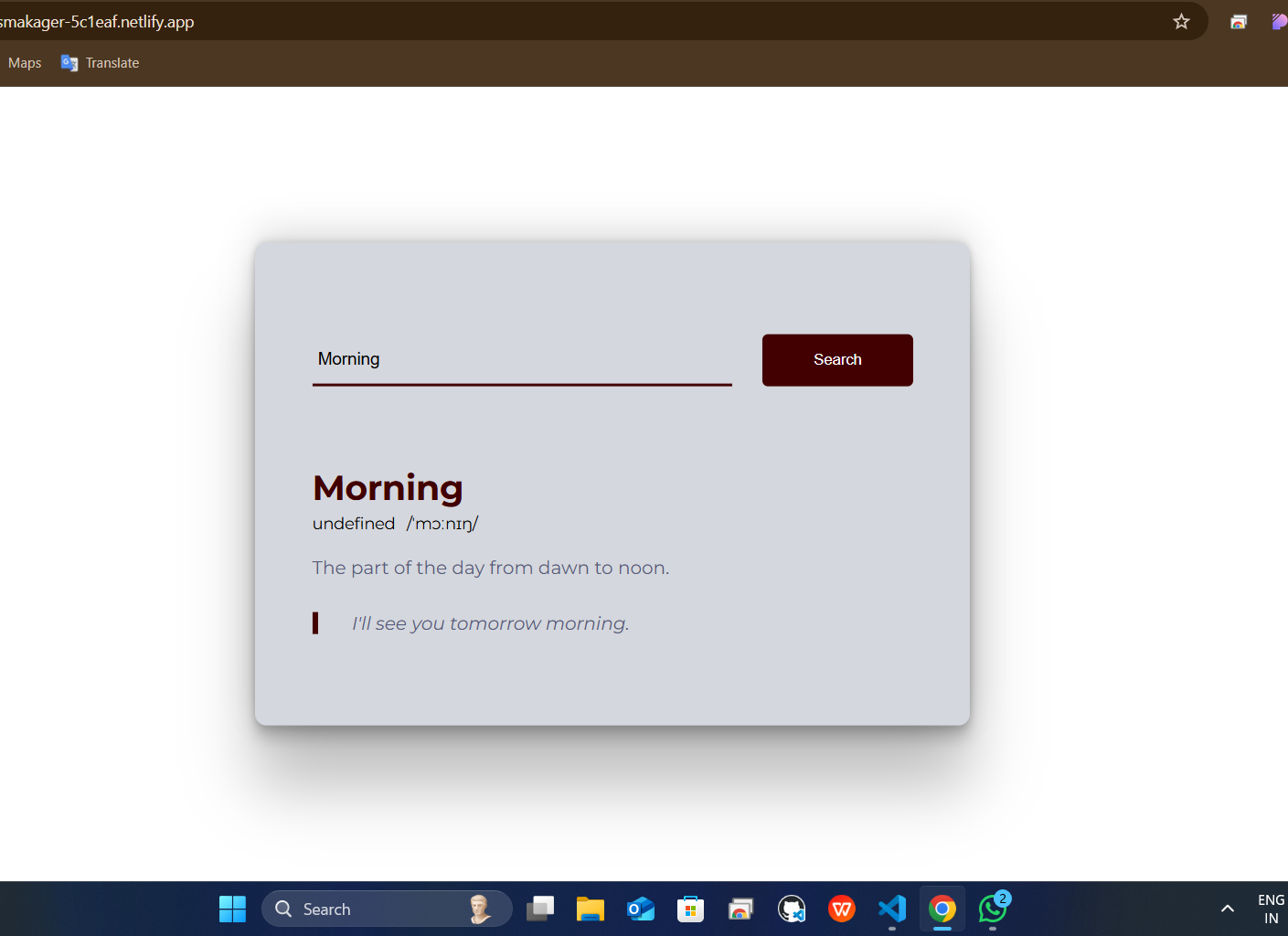Open Microsoft Store from the taskbar
The image size is (1288, 936).
click(x=690, y=909)
